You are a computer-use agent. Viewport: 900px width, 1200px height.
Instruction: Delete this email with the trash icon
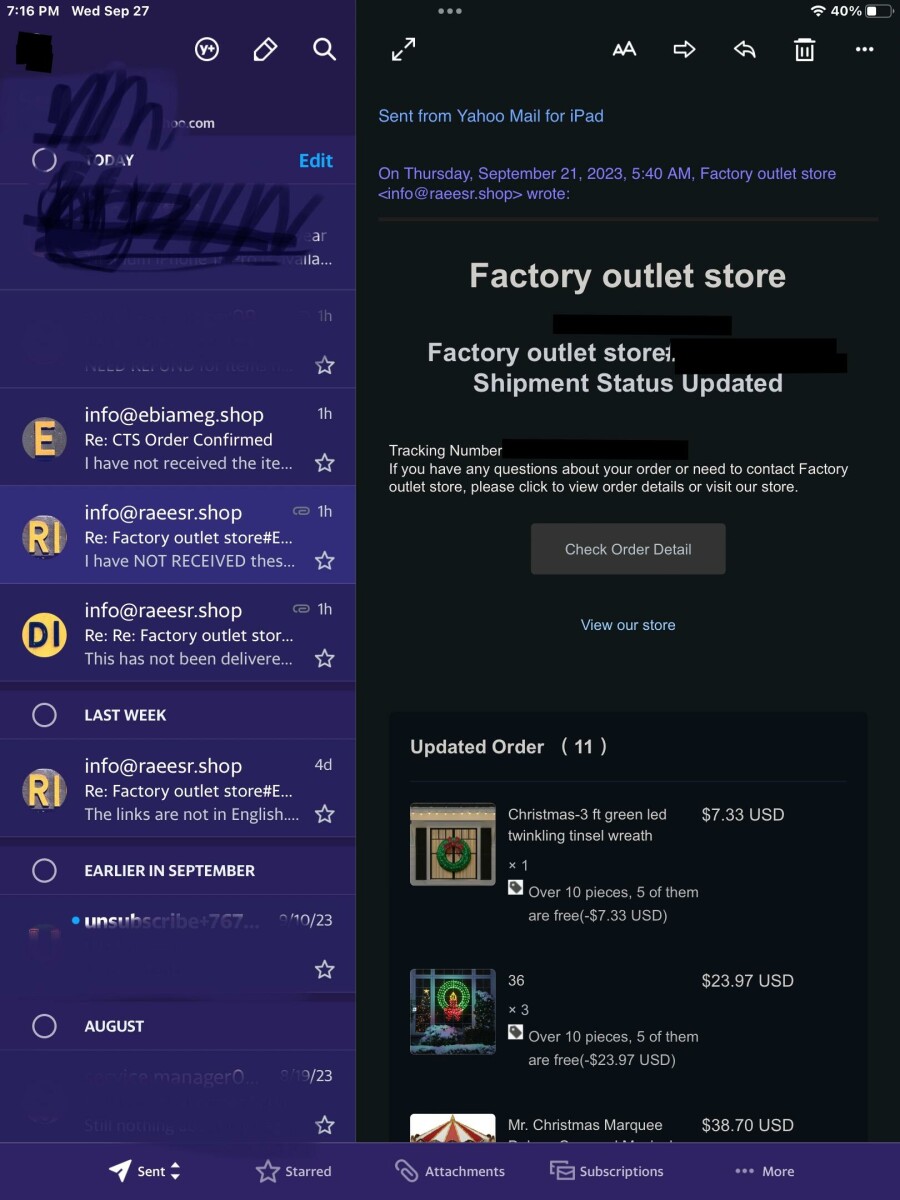coord(804,49)
